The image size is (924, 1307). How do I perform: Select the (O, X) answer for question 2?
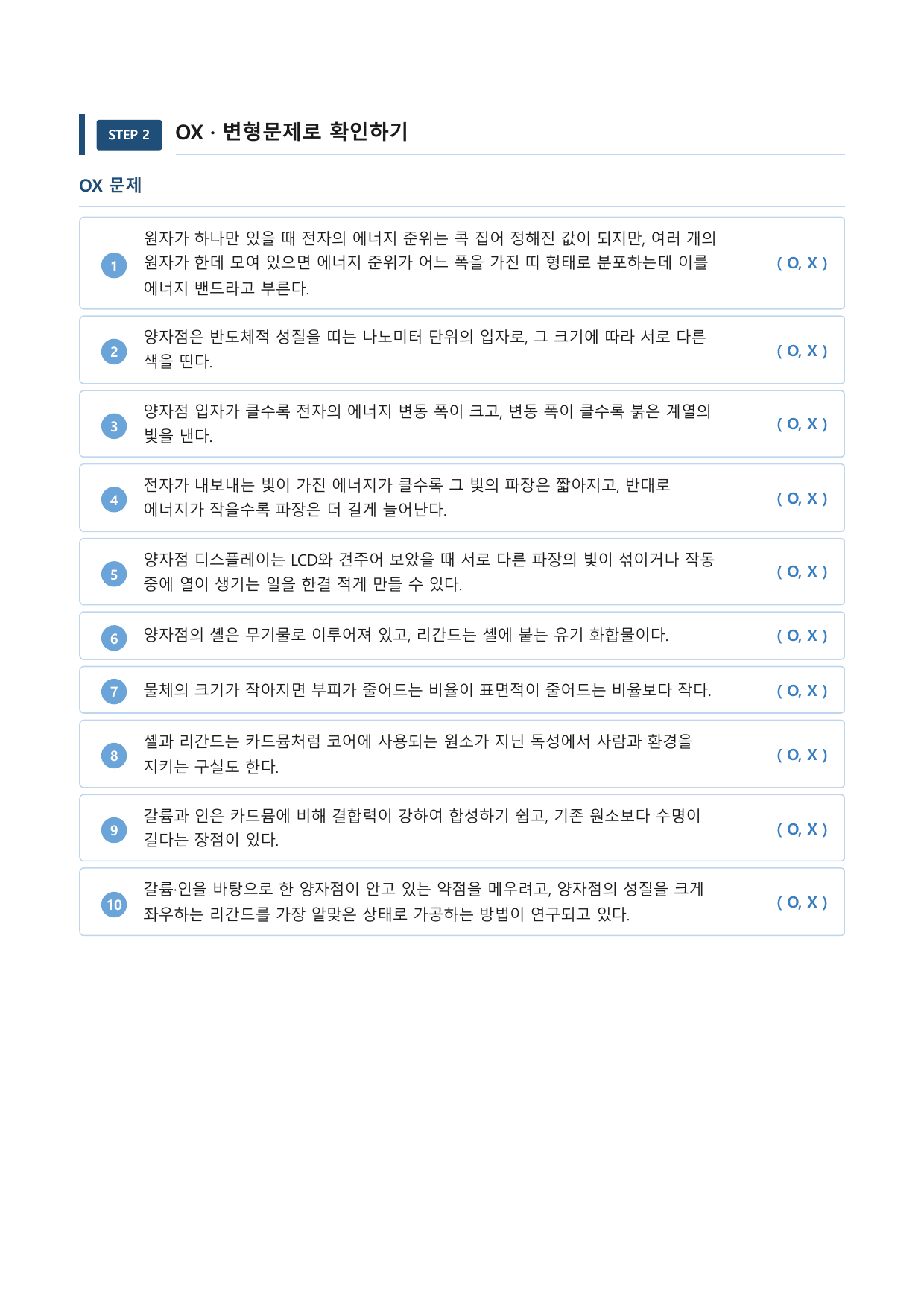coord(802,351)
